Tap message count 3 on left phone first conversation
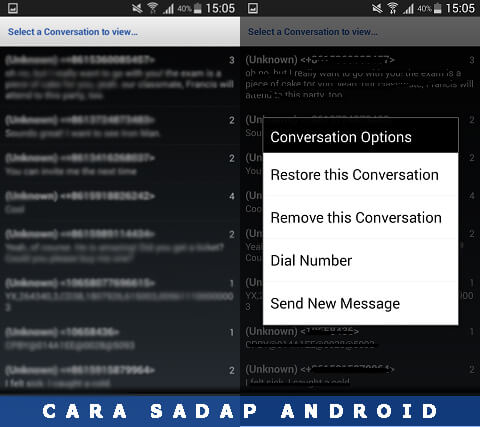 [232, 60]
